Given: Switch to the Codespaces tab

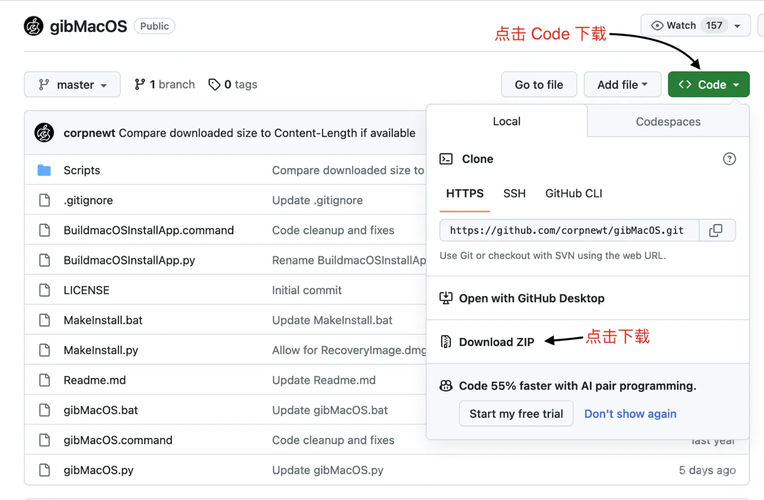Looking at the screenshot, I should click(668, 121).
